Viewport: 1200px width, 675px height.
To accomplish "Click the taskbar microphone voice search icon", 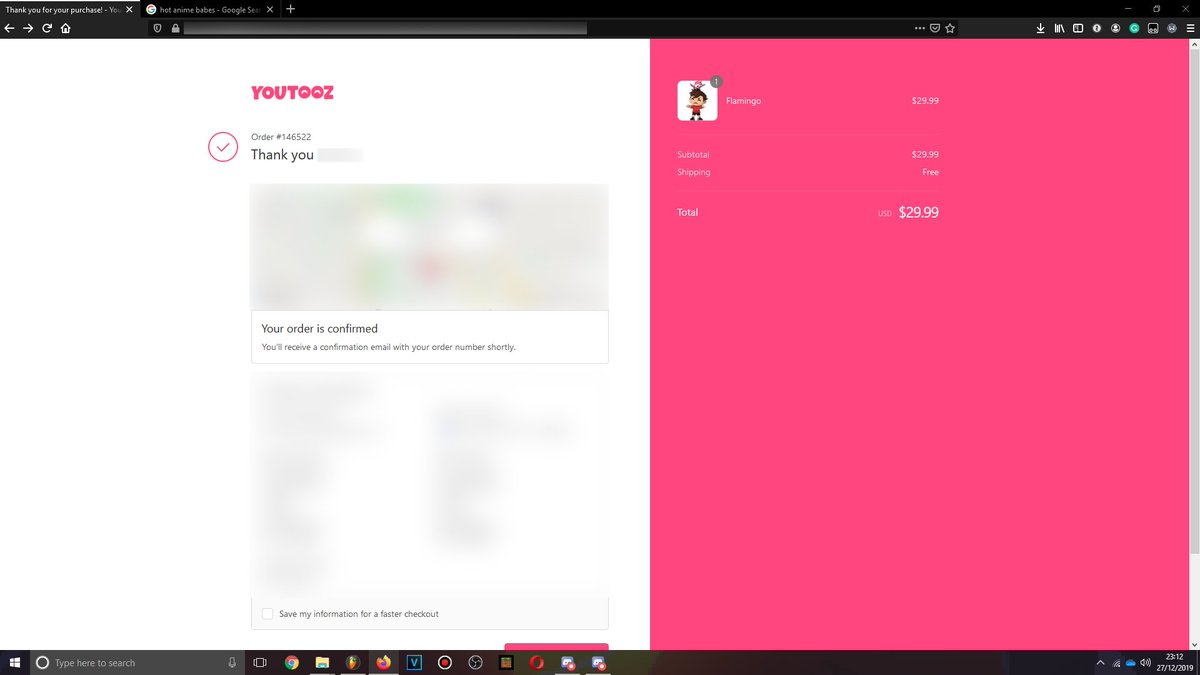I will [232, 662].
